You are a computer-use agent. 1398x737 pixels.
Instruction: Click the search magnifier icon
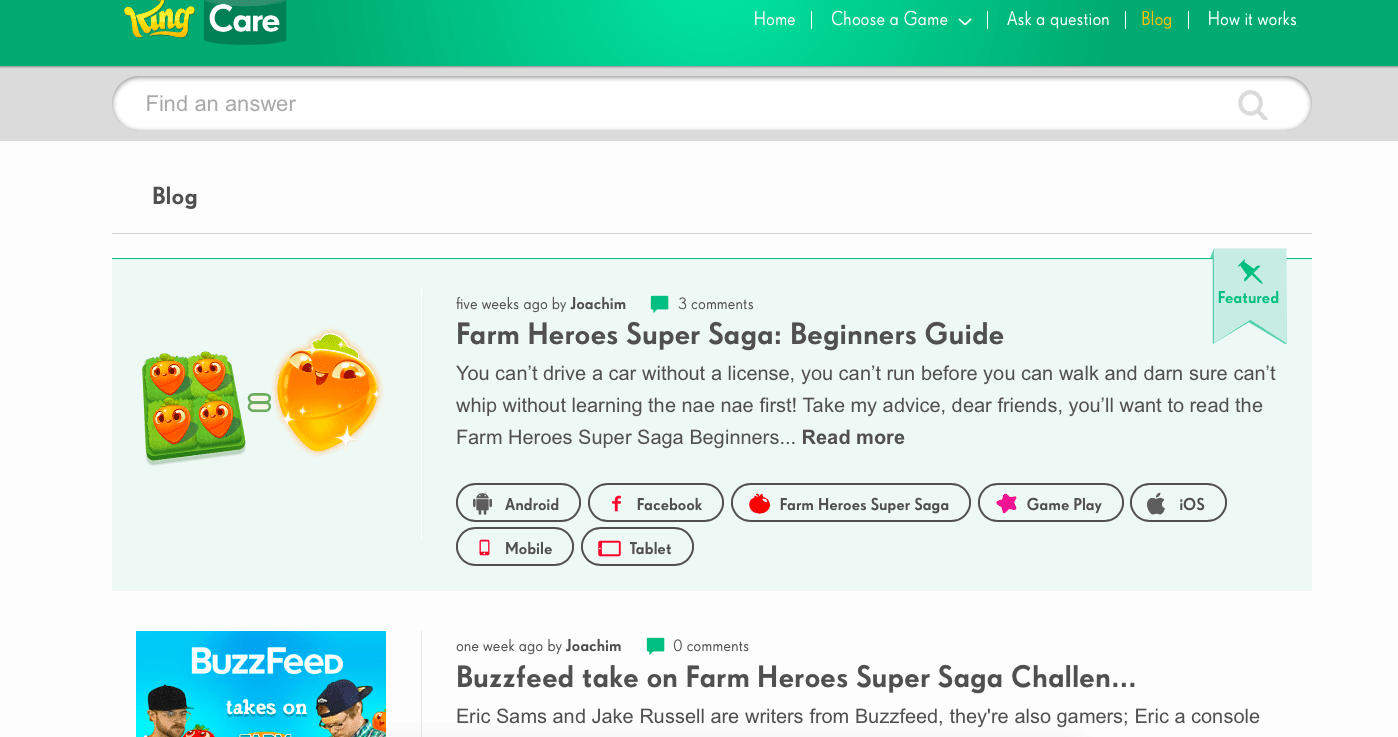pyautogui.click(x=1252, y=104)
